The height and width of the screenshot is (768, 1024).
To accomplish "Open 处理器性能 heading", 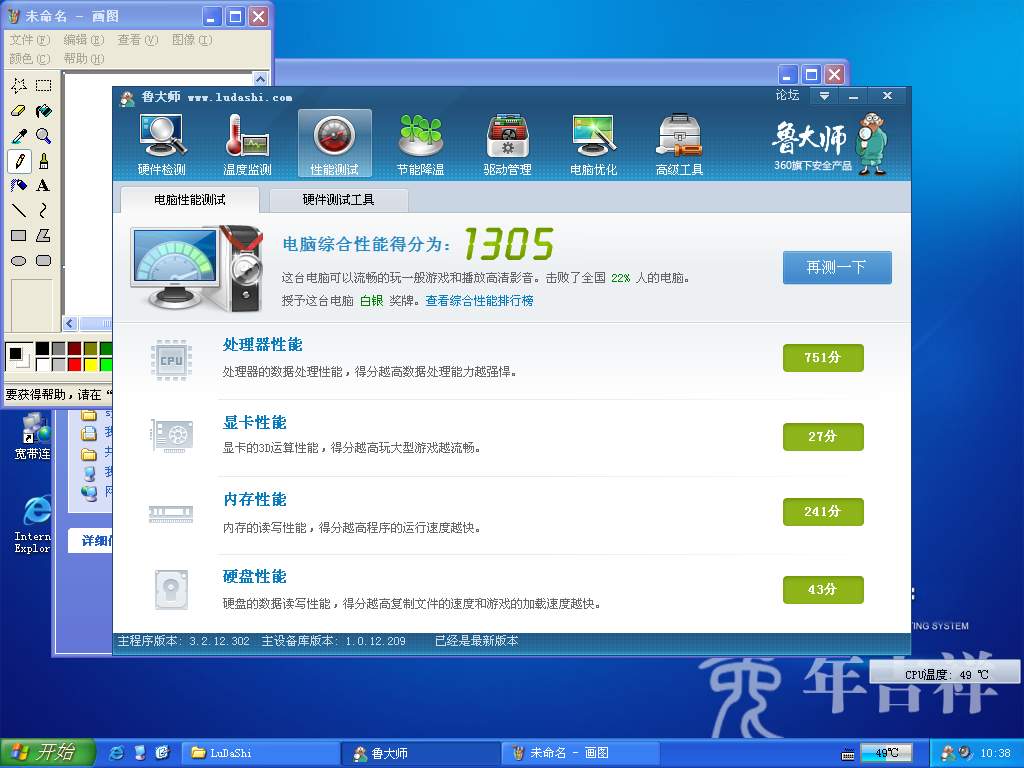I will coord(263,345).
